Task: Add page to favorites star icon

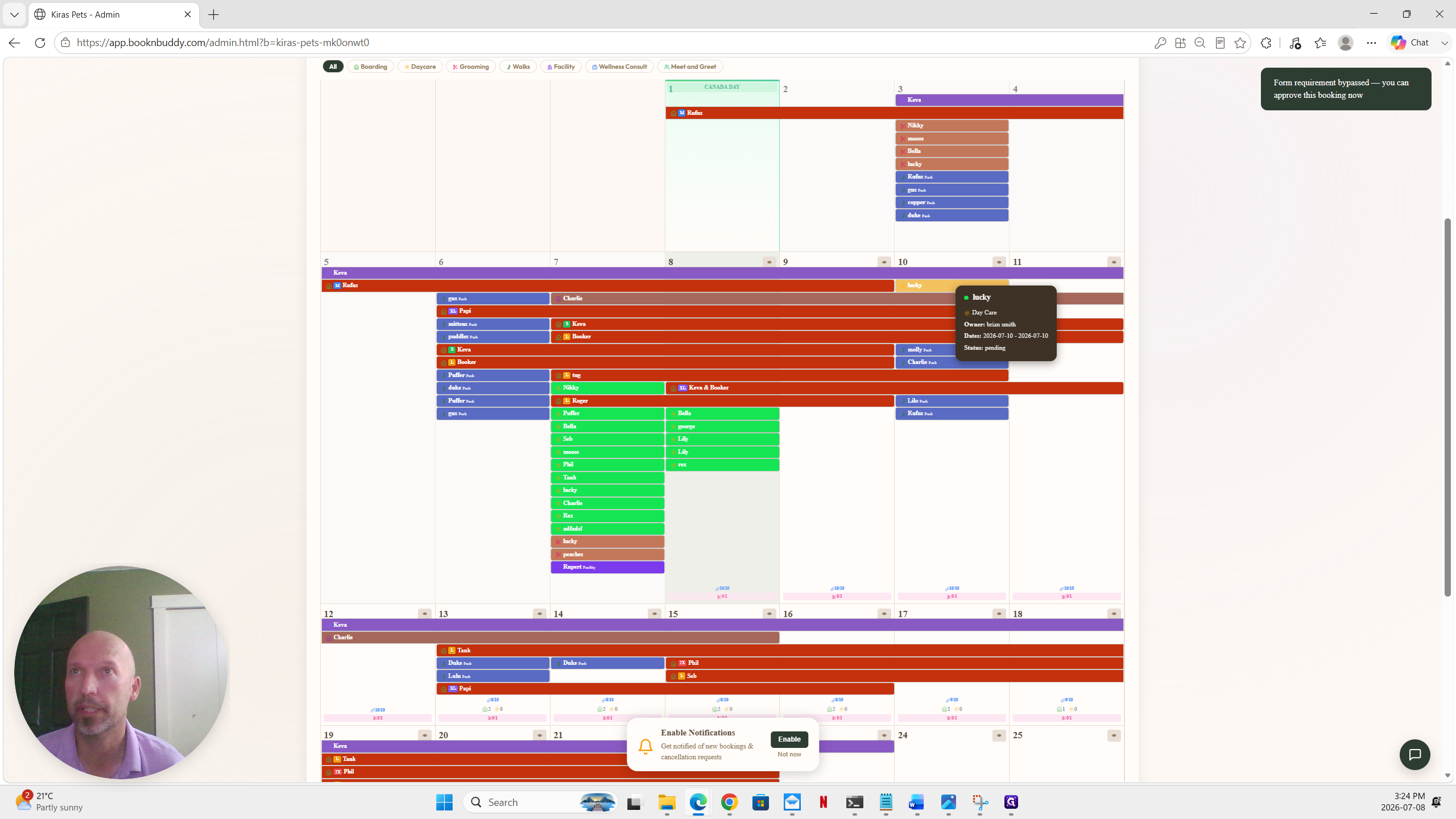Action: pyautogui.click(x=1240, y=43)
